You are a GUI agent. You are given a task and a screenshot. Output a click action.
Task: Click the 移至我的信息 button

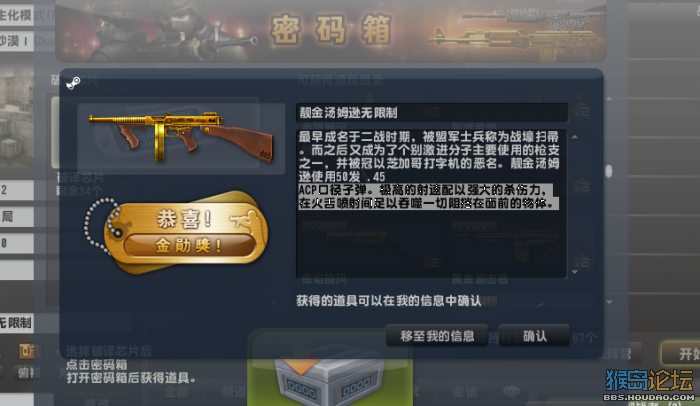tap(437, 336)
